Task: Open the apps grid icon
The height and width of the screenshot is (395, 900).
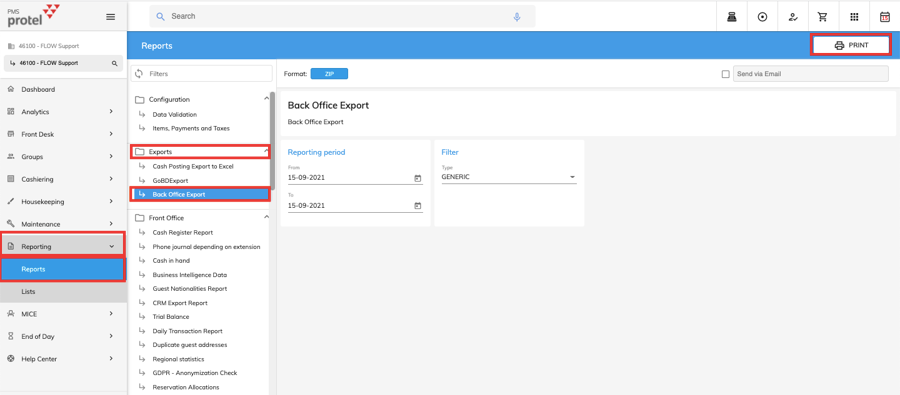Action: (x=854, y=17)
